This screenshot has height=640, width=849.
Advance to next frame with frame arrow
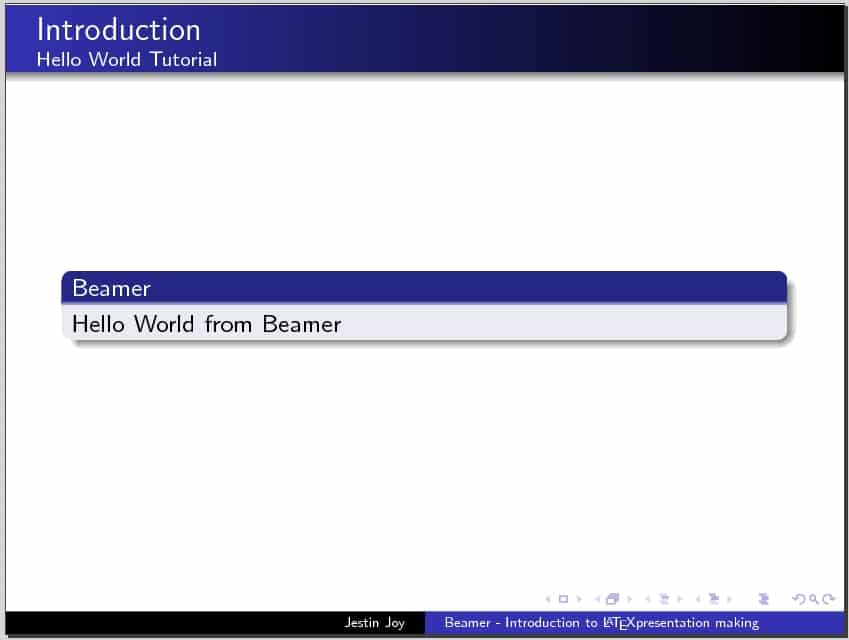click(x=627, y=599)
